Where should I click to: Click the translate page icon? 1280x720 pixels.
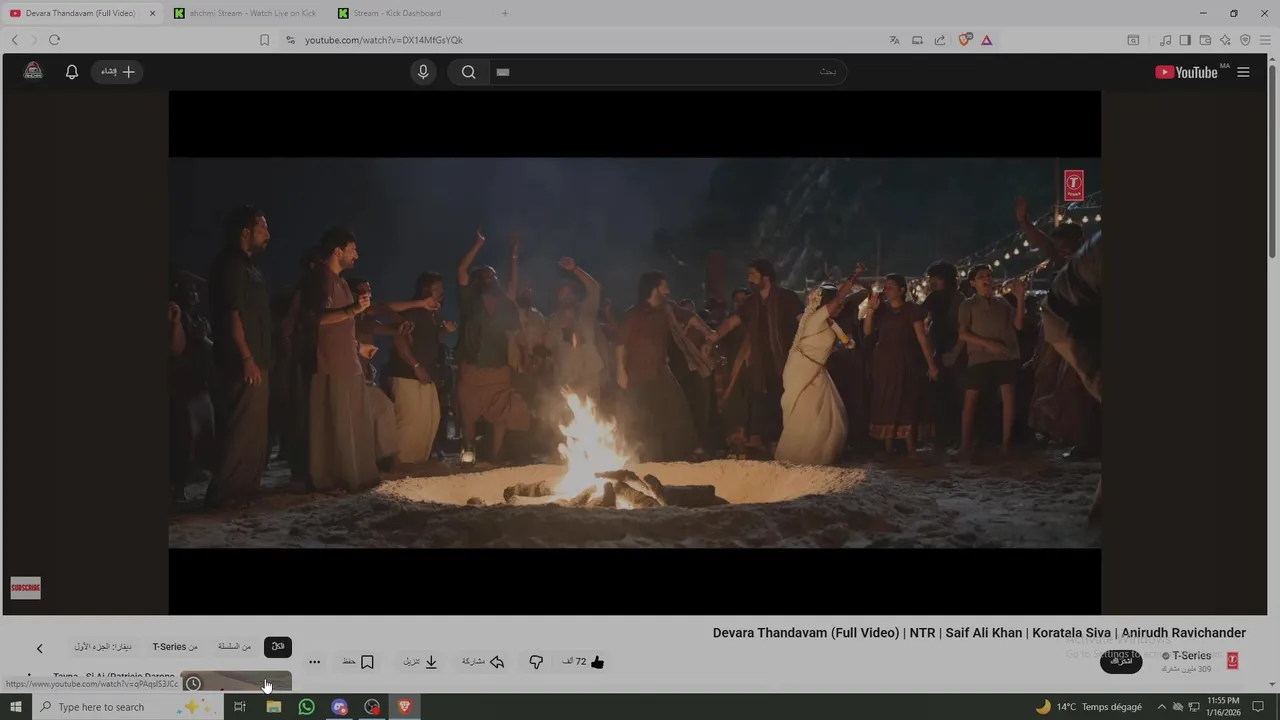pos(894,40)
